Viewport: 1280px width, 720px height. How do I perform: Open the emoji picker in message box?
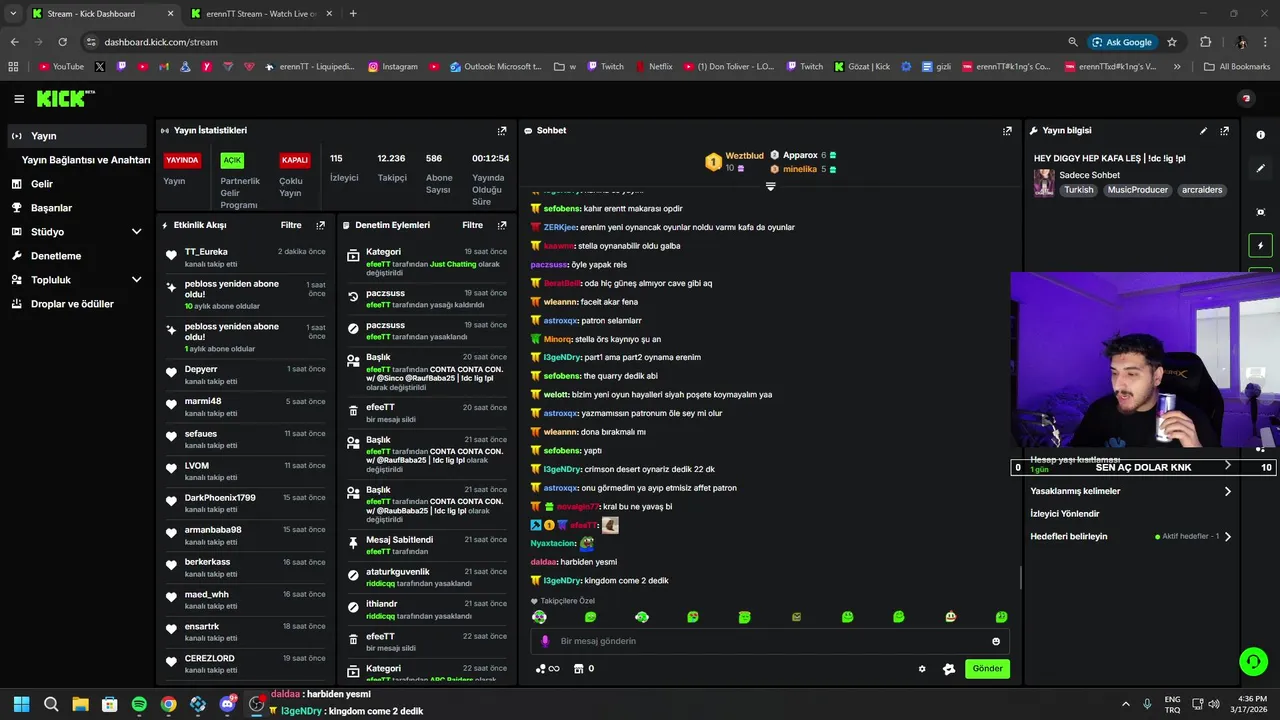995,641
